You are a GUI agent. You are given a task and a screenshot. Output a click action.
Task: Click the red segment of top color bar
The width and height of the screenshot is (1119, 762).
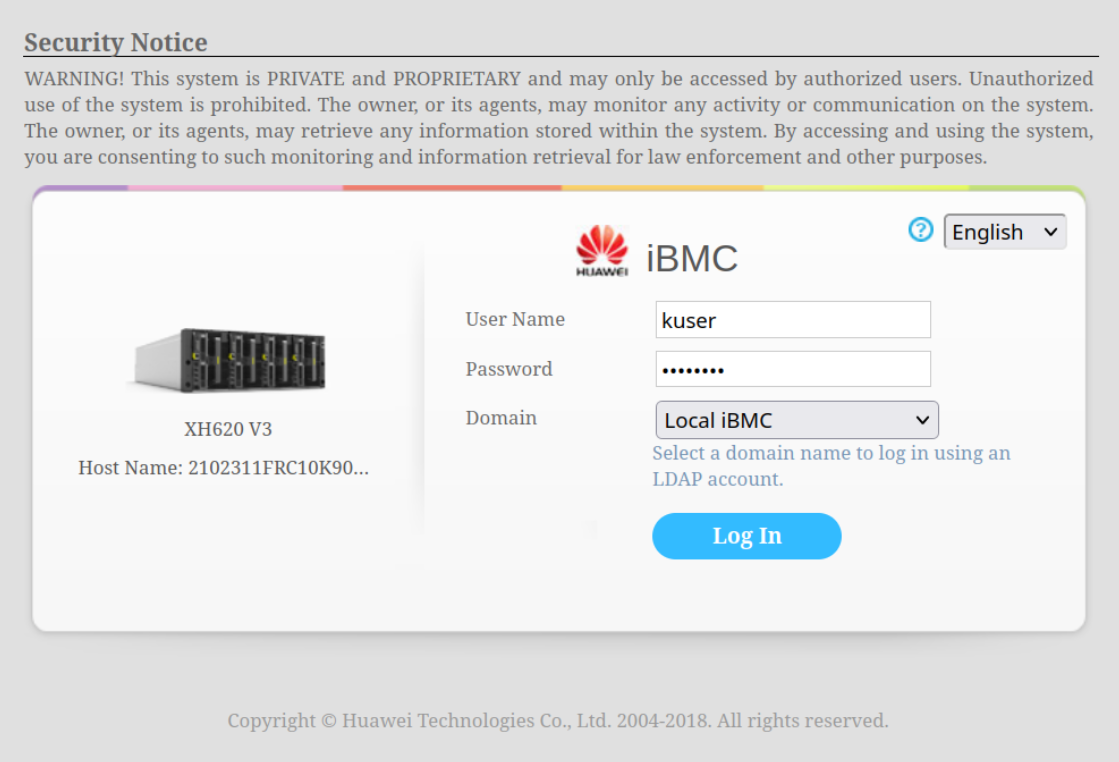tap(452, 188)
